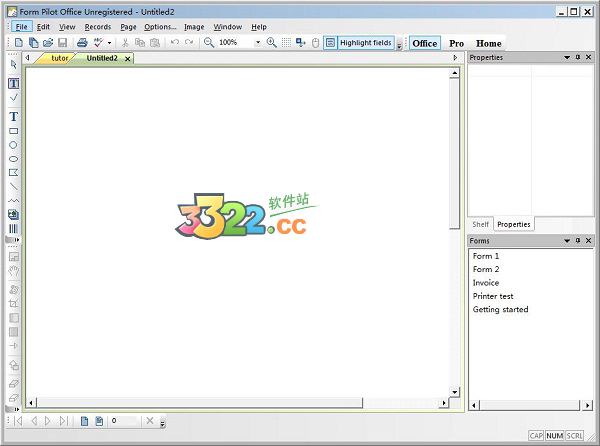Click the Zoom out magnifier icon
This screenshot has height=446, width=600.
(209, 42)
